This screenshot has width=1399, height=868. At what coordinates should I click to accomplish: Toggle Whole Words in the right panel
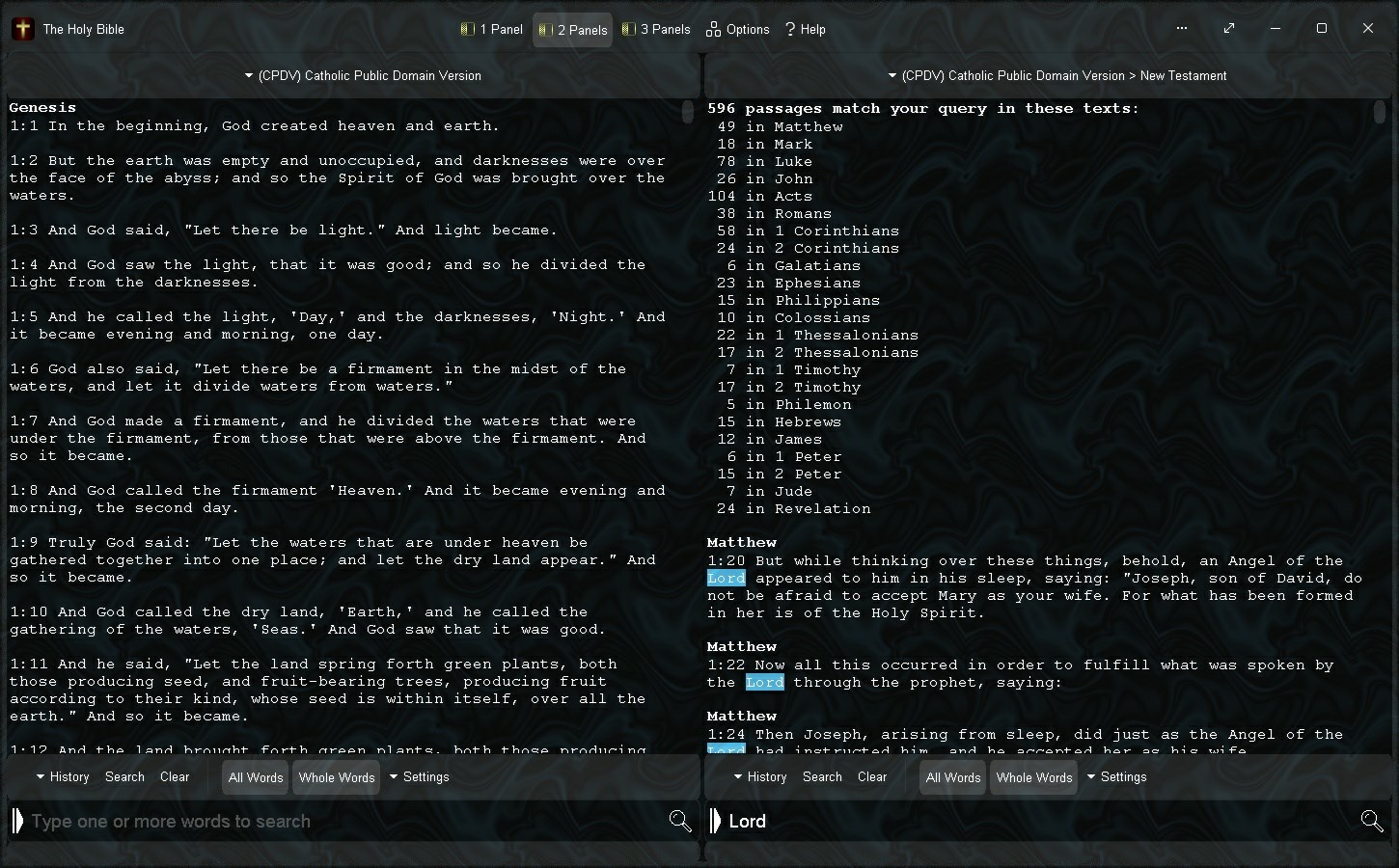[x=1033, y=777]
